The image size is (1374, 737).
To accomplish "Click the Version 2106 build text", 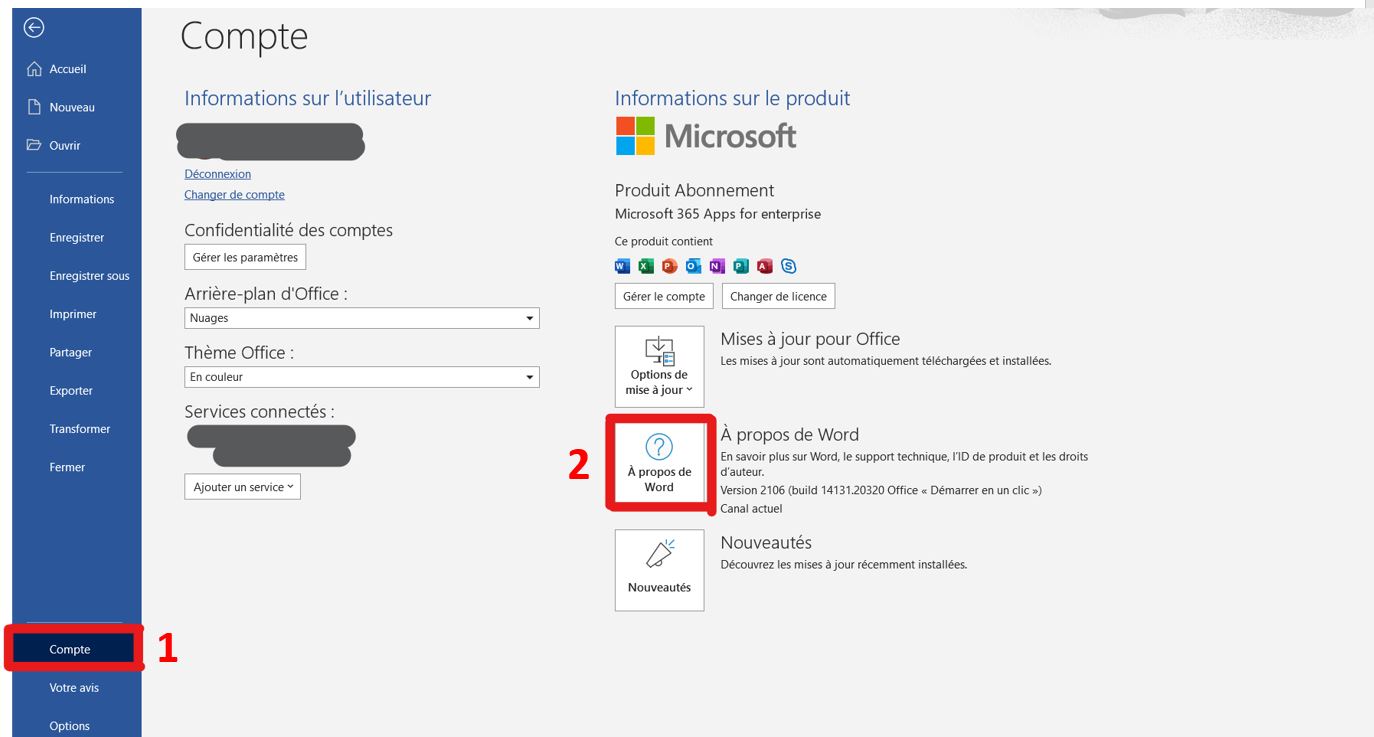I will 881,490.
